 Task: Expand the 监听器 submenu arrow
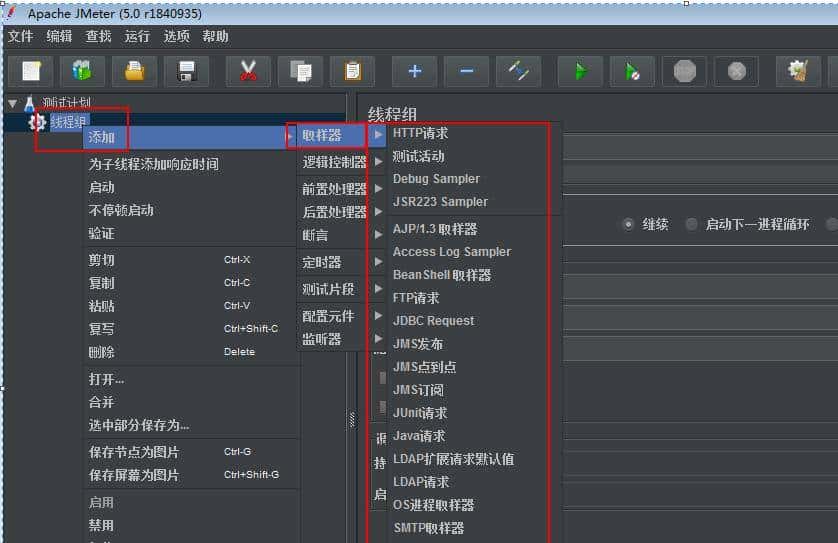coord(378,338)
